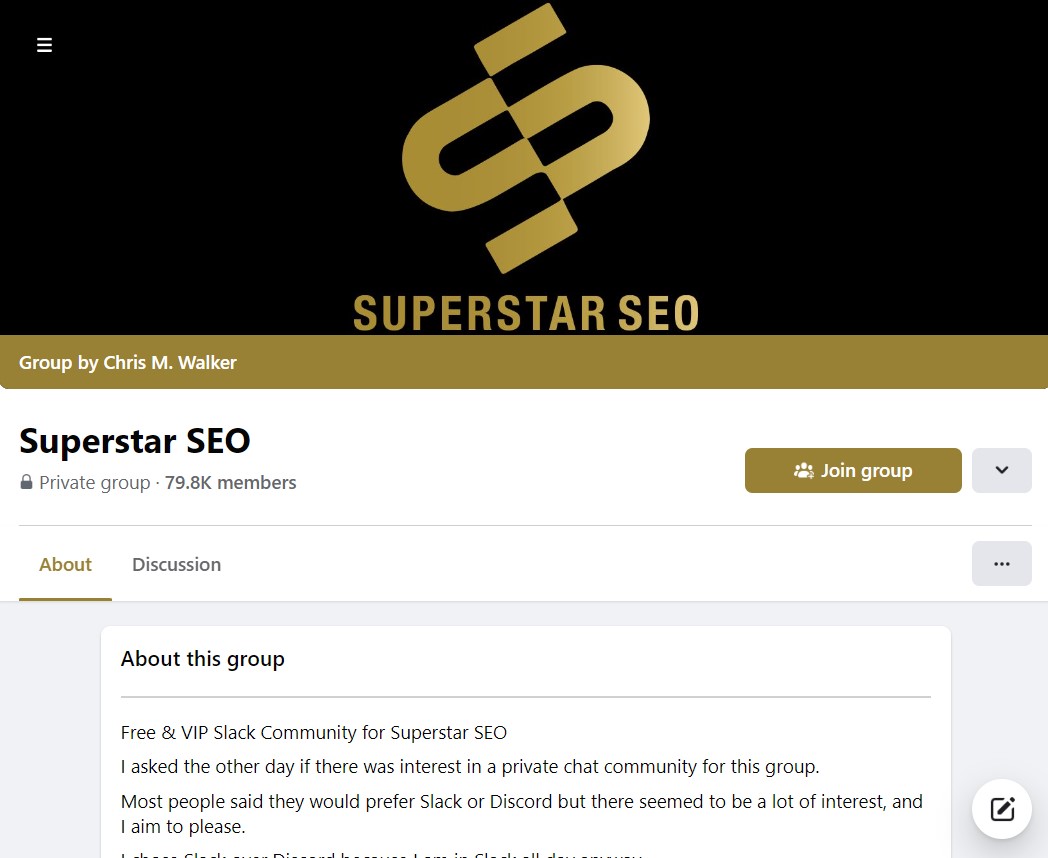Click the paragraph starting 'Most people said'

(x=522, y=813)
